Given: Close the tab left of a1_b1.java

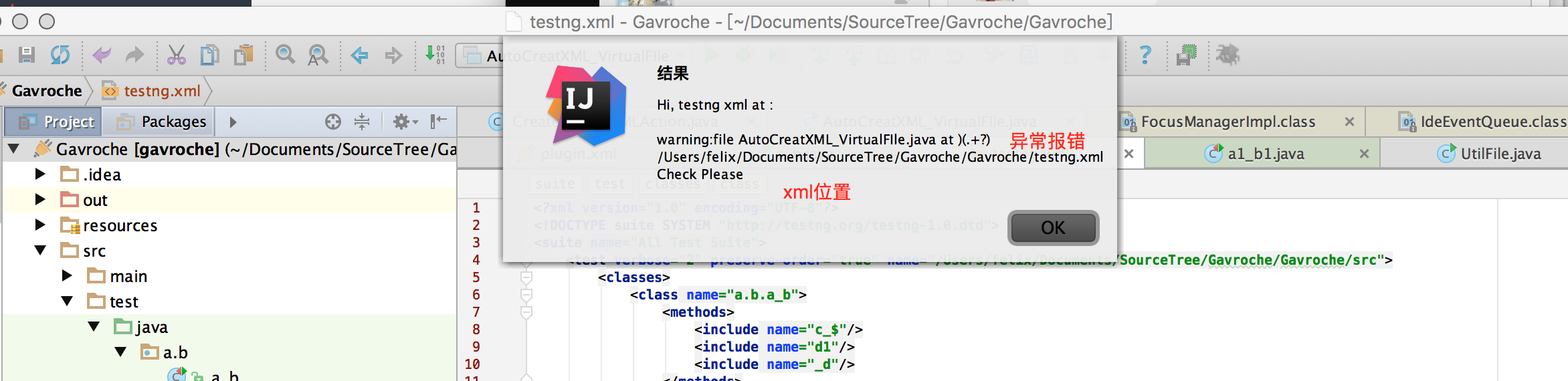Looking at the screenshot, I should tap(1129, 154).
